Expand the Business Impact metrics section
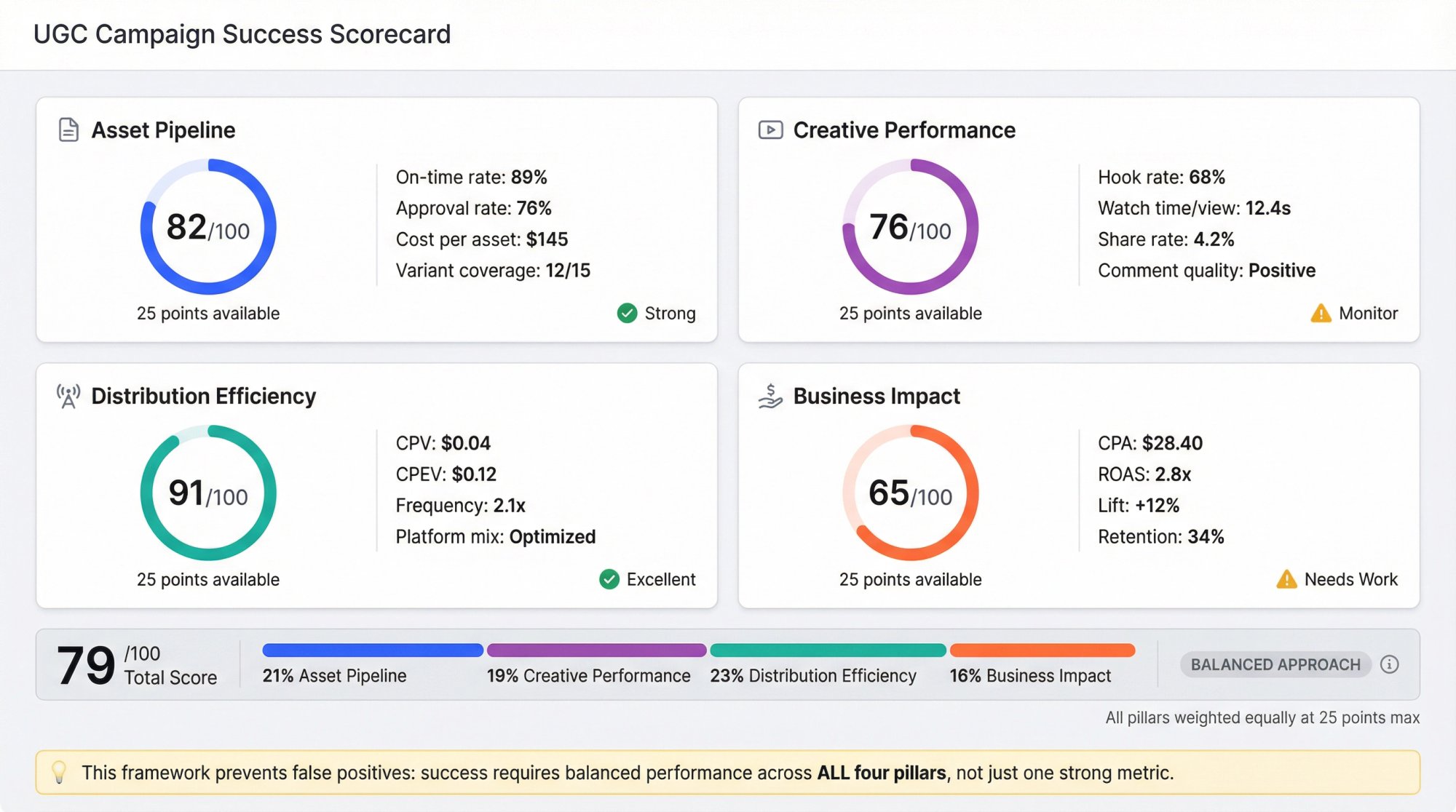This screenshot has width=1456, height=812. [1150, 489]
